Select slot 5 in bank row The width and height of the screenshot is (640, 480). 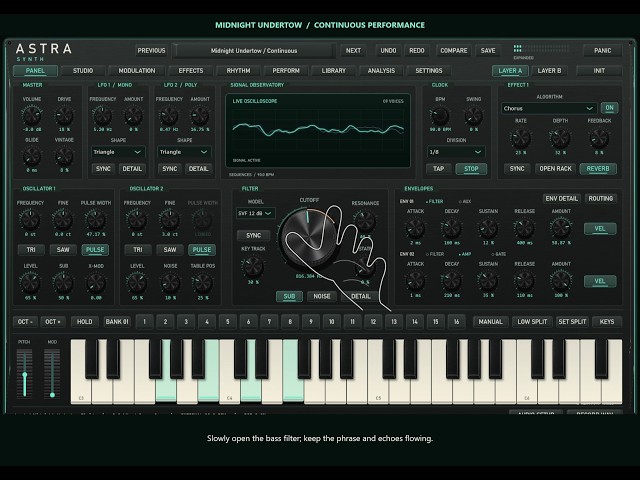pyautogui.click(x=228, y=322)
